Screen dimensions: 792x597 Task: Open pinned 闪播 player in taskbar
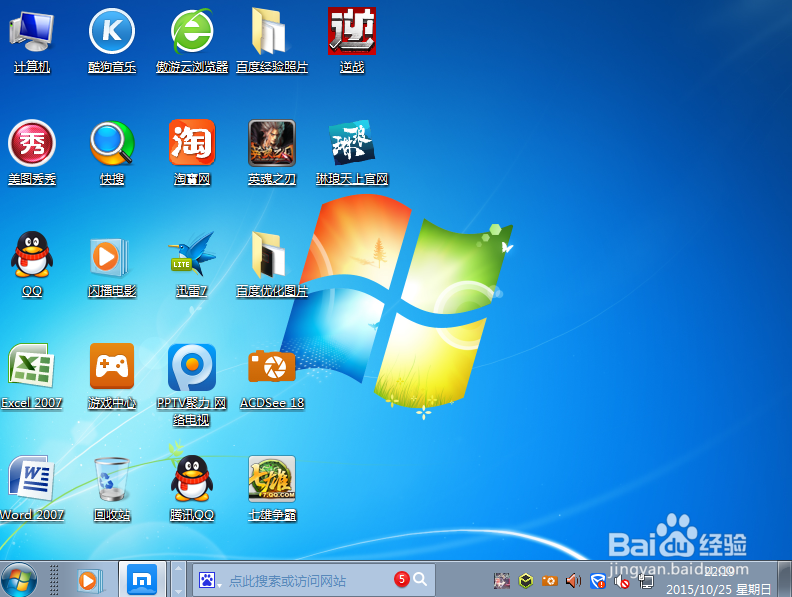click(x=90, y=580)
